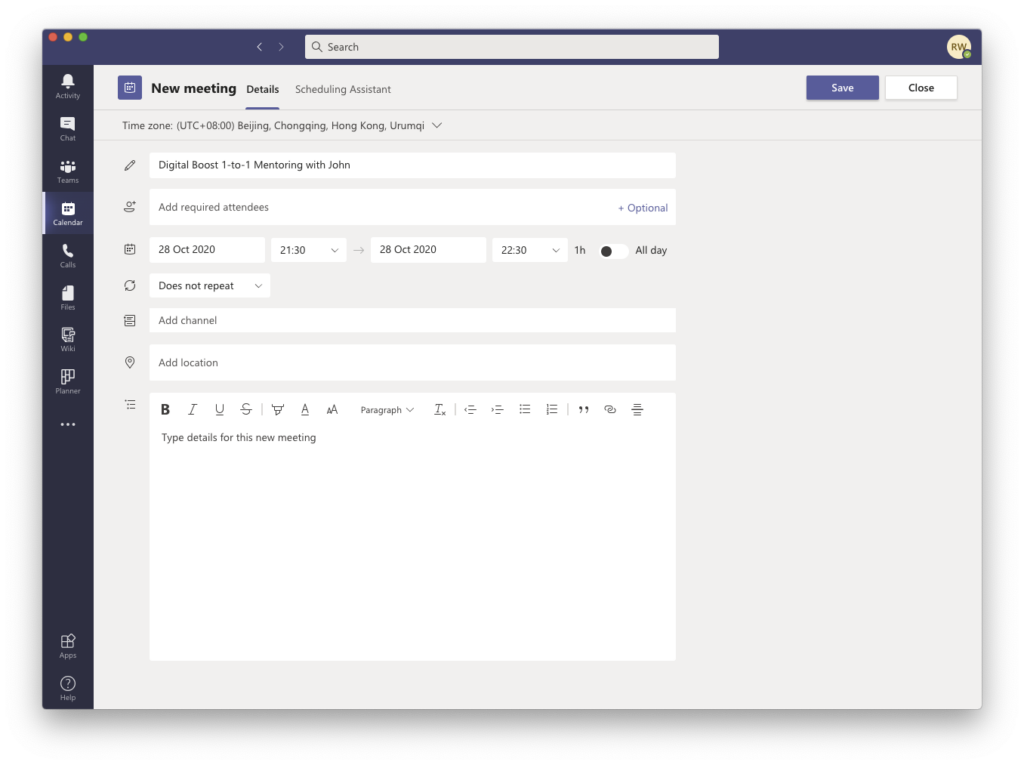The height and width of the screenshot is (765, 1024).
Task: Open the Planner app icon
Action: [x=67, y=381]
